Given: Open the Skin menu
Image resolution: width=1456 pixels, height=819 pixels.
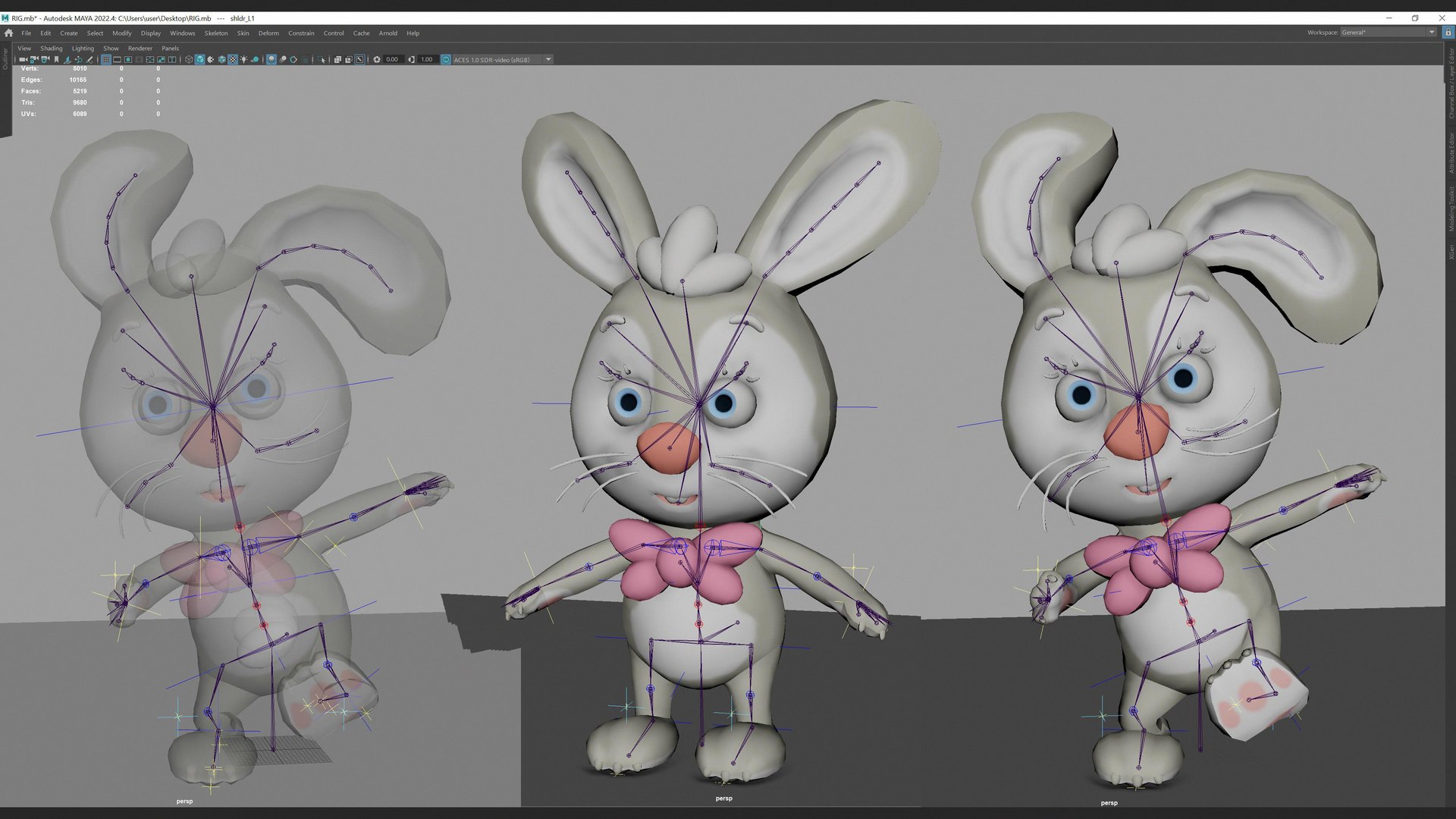Looking at the screenshot, I should point(243,33).
